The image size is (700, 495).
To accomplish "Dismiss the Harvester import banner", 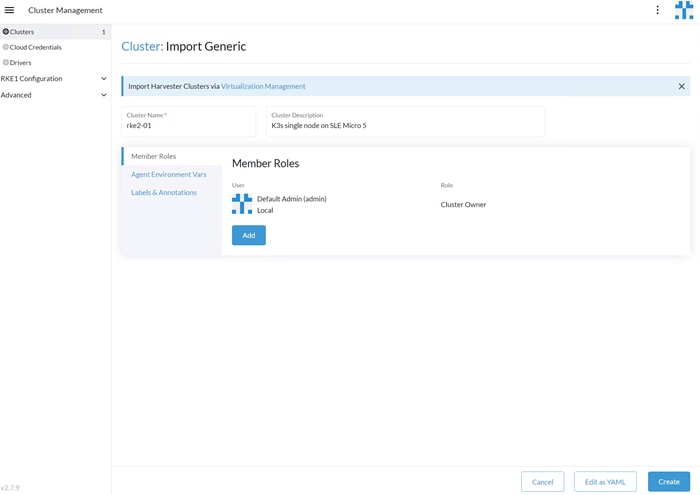I will (681, 86).
